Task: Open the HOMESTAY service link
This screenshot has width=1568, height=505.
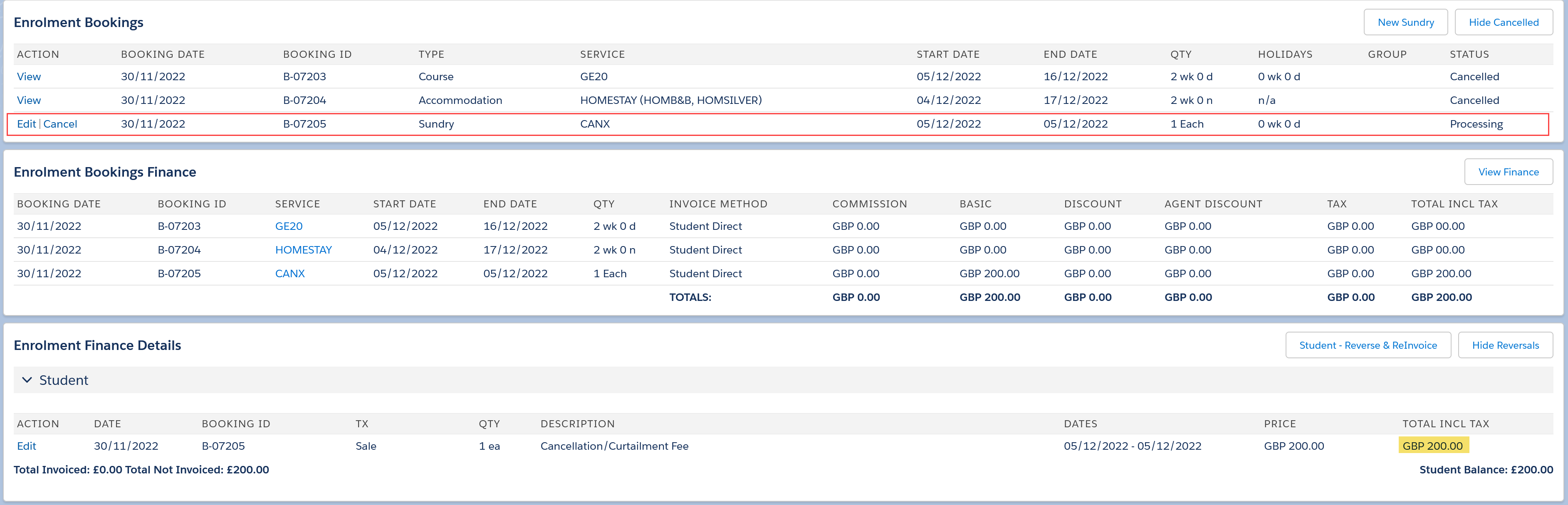Action: coord(303,250)
